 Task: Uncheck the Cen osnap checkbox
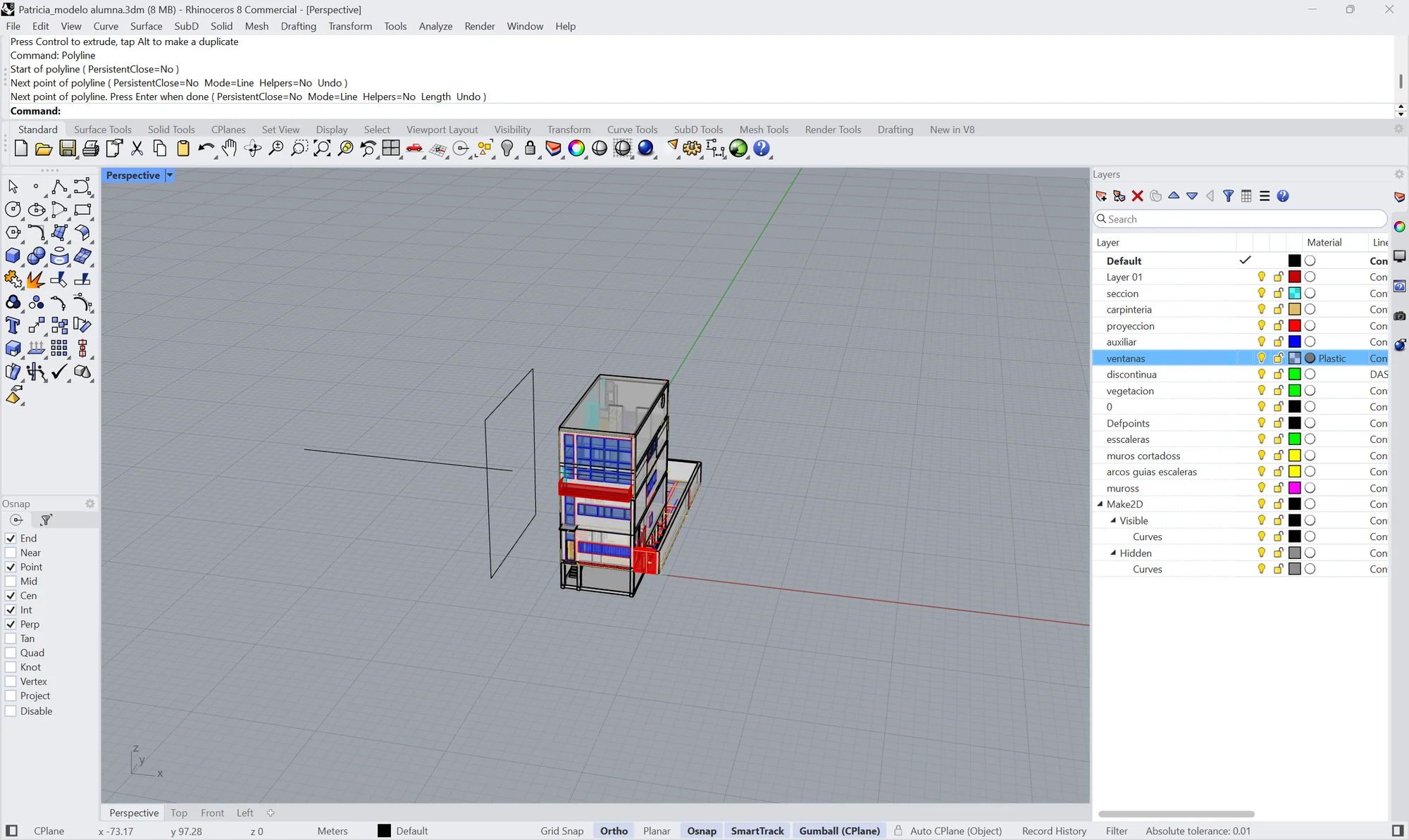[11, 596]
